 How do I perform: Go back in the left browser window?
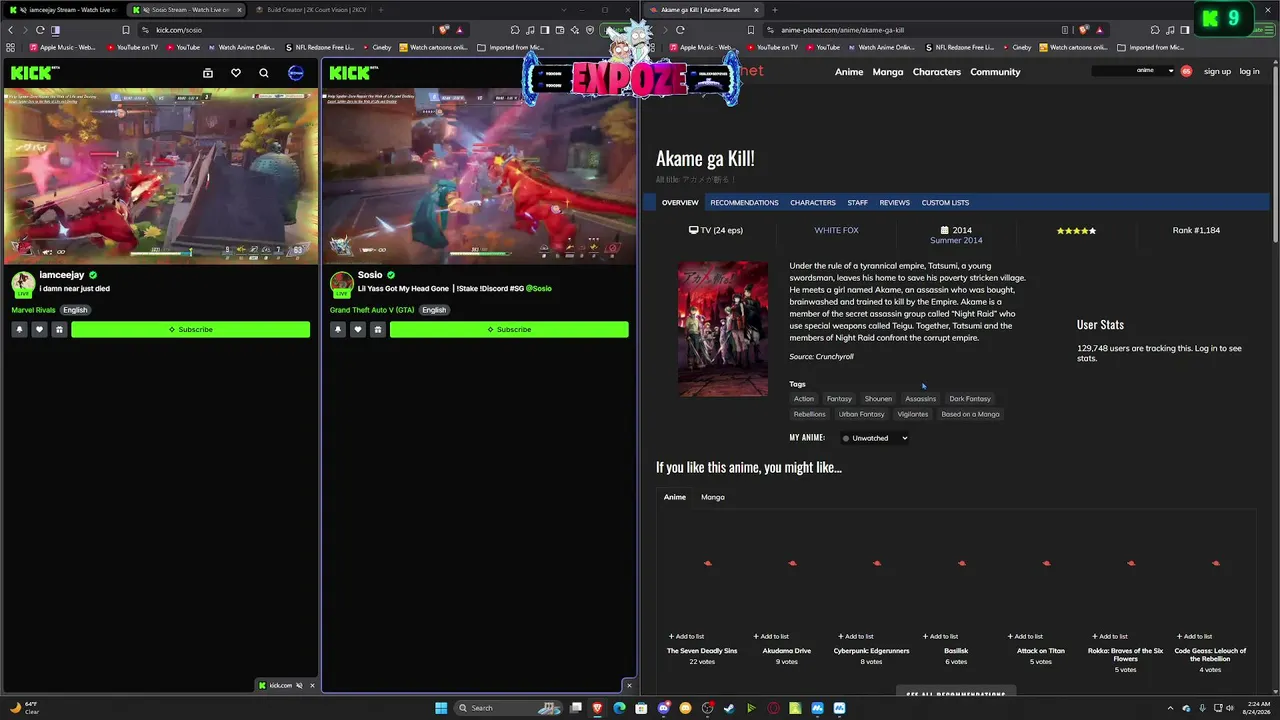tap(11, 30)
